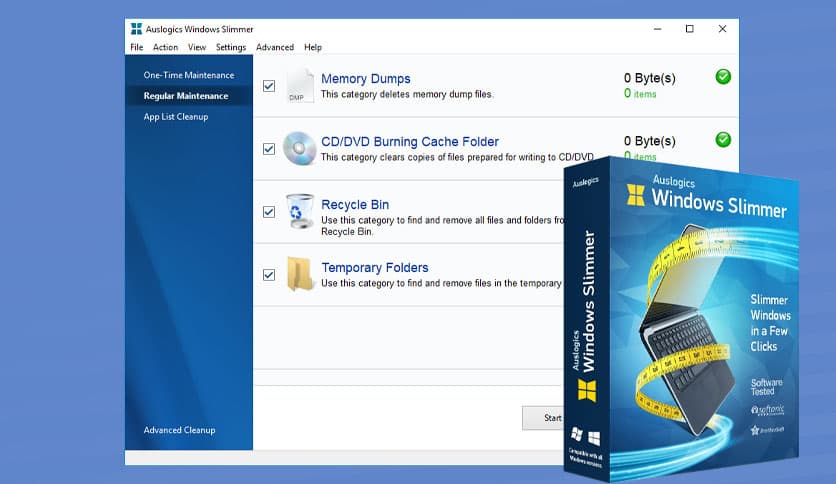
Task: Click the 0 Byte(s) size for Memory Dumps
Action: (x=649, y=78)
